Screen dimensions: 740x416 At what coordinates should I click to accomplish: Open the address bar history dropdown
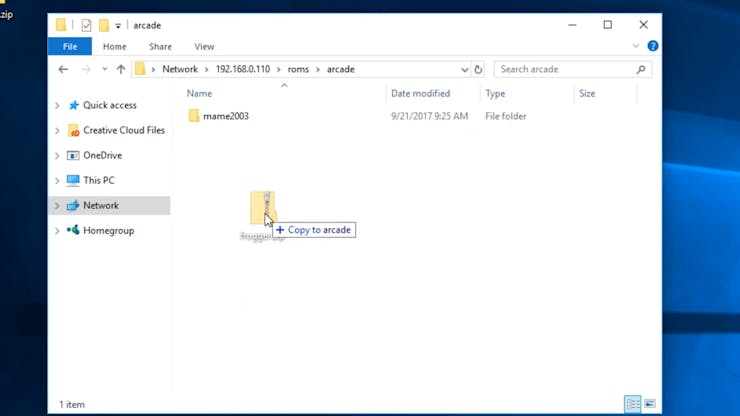pyautogui.click(x=464, y=70)
